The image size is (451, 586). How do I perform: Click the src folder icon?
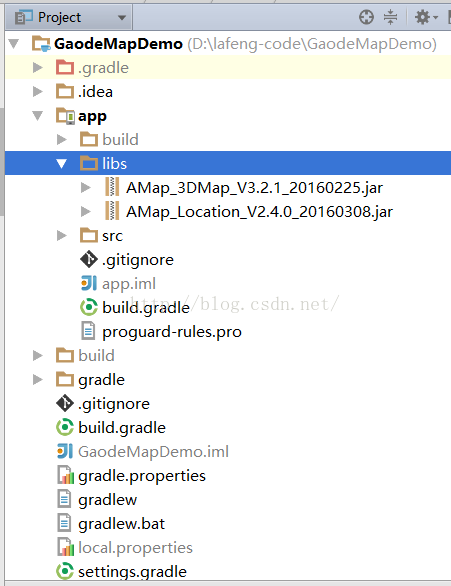(x=89, y=235)
